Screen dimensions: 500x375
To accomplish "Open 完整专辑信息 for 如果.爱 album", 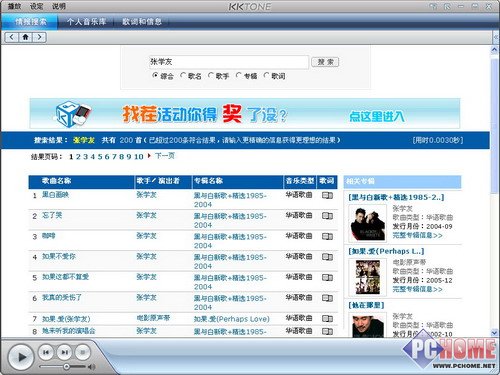I will click(x=417, y=289).
